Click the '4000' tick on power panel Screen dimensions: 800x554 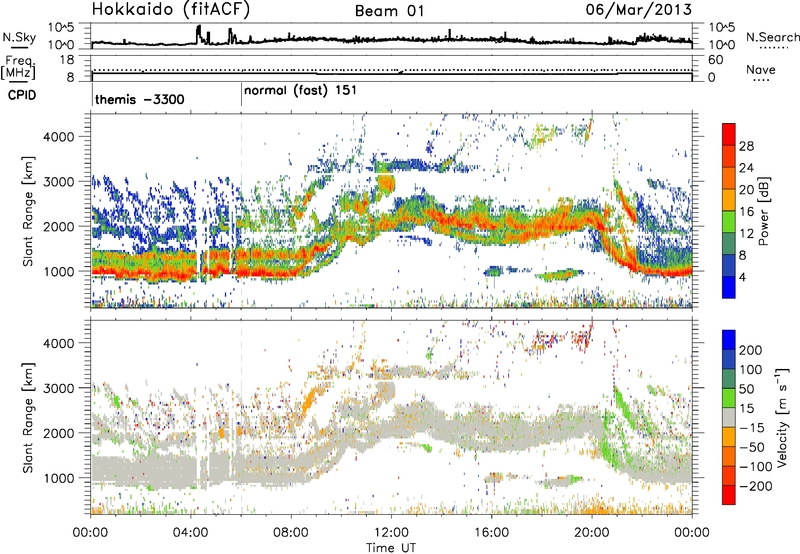tap(58, 136)
